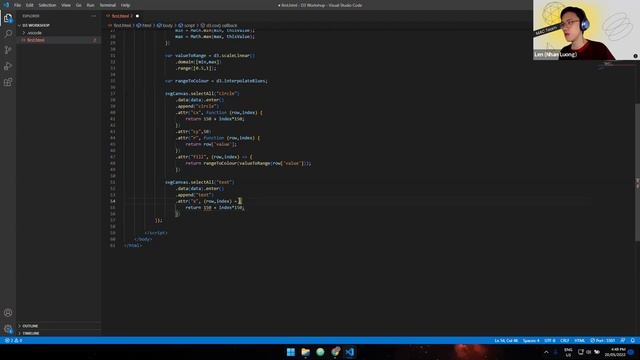This screenshot has width=640, height=360.
Task: Open the Terminal menu
Action: click(x=108, y=5)
